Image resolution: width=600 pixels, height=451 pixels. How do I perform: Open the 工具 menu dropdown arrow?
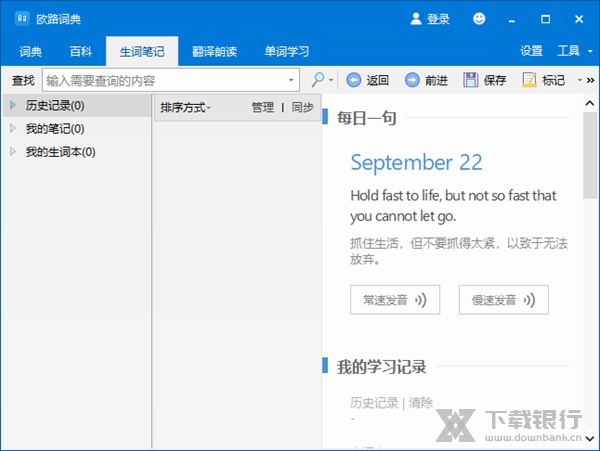(x=590, y=51)
